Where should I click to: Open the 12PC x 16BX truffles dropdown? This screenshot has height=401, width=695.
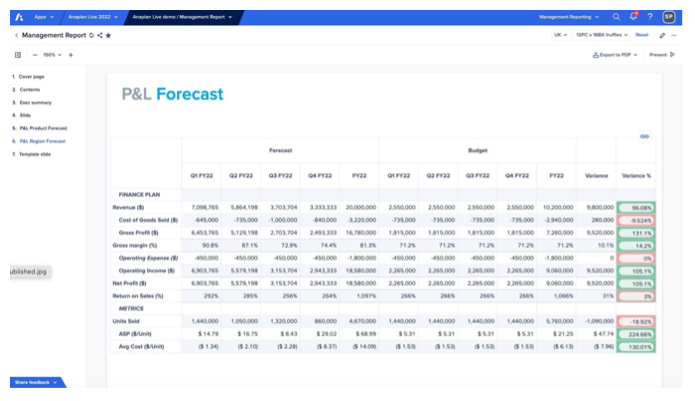click(602, 35)
